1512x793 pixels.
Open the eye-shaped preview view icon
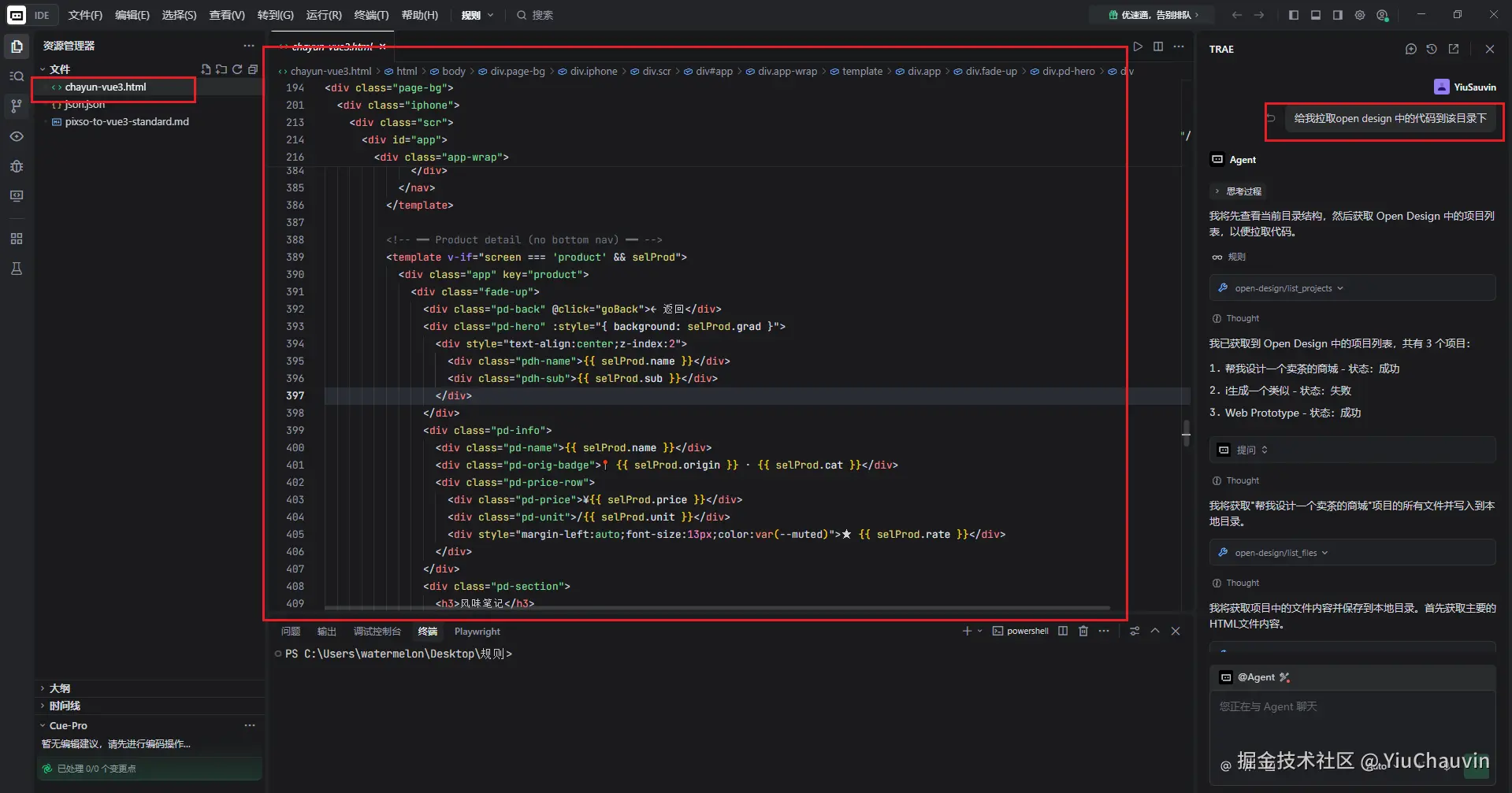(17, 136)
